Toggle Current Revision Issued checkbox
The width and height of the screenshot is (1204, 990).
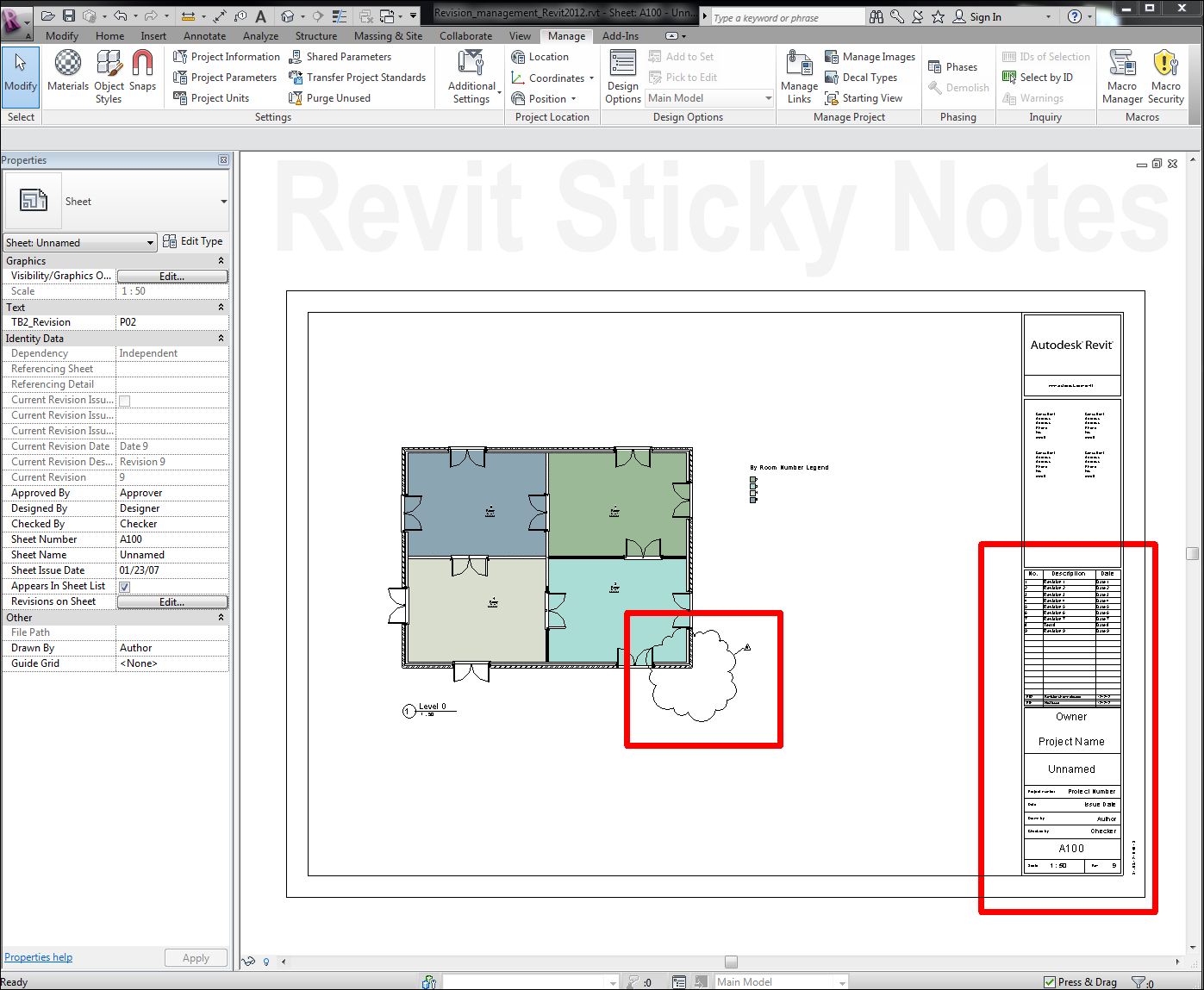click(x=124, y=401)
